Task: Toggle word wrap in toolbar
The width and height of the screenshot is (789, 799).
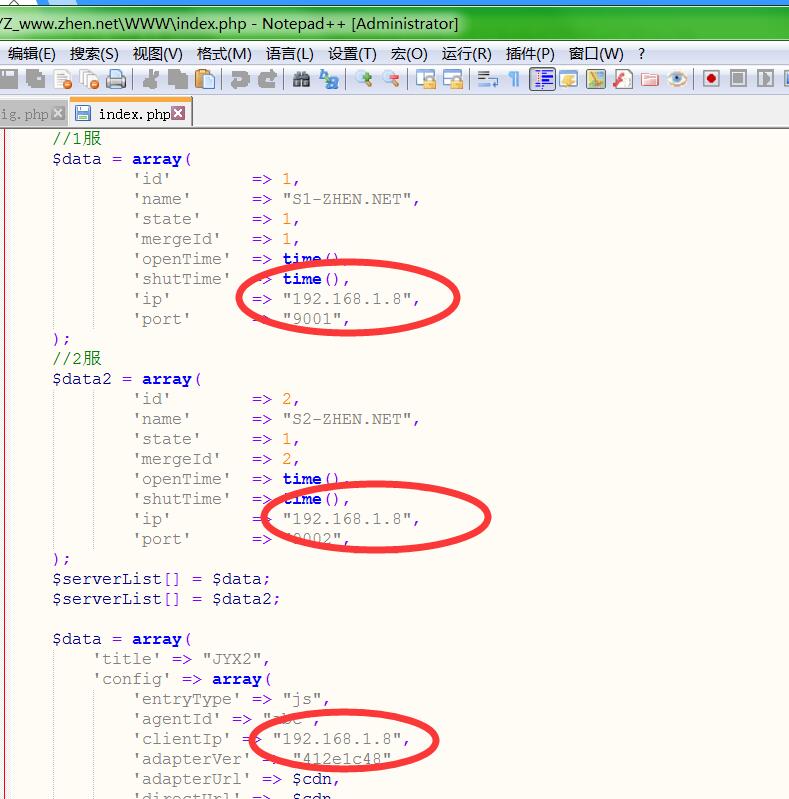Action: 488,79
